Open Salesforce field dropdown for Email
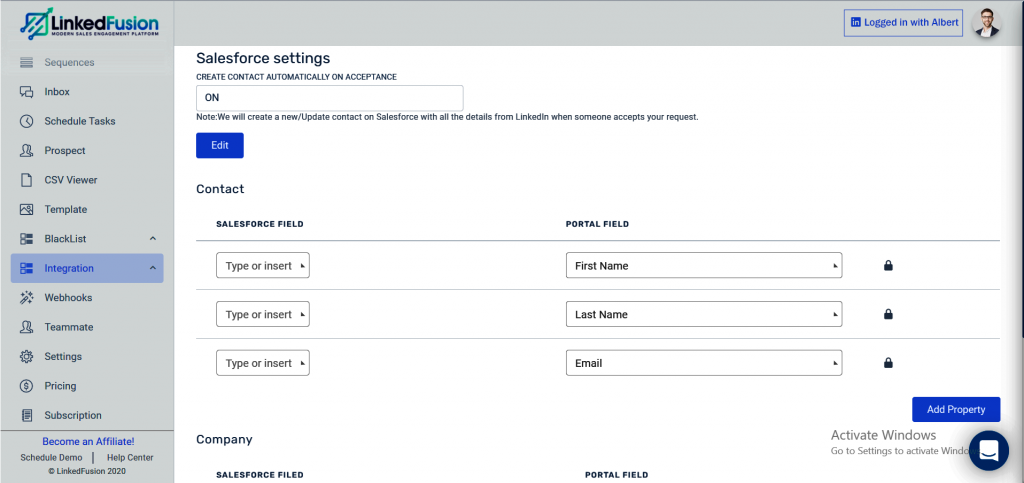This screenshot has height=483, width=1024. point(263,363)
